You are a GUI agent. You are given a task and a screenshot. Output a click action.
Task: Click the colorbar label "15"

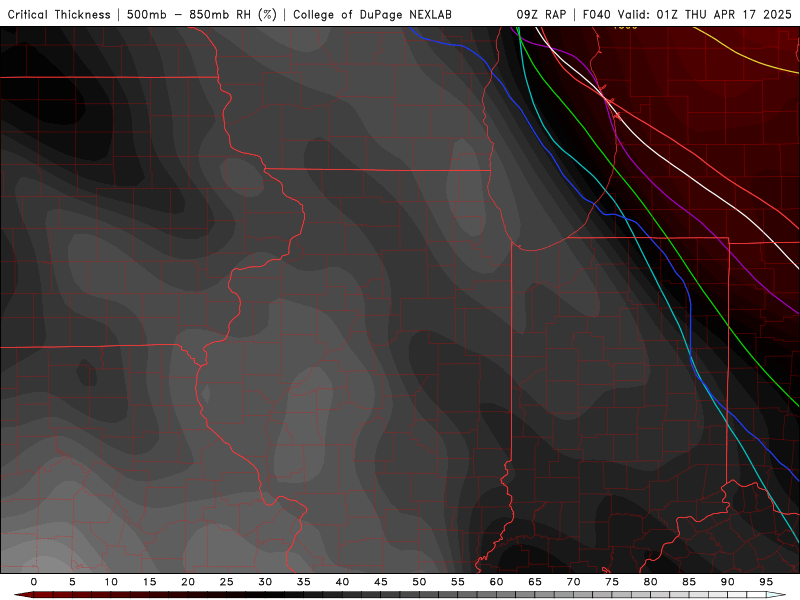tap(149, 582)
